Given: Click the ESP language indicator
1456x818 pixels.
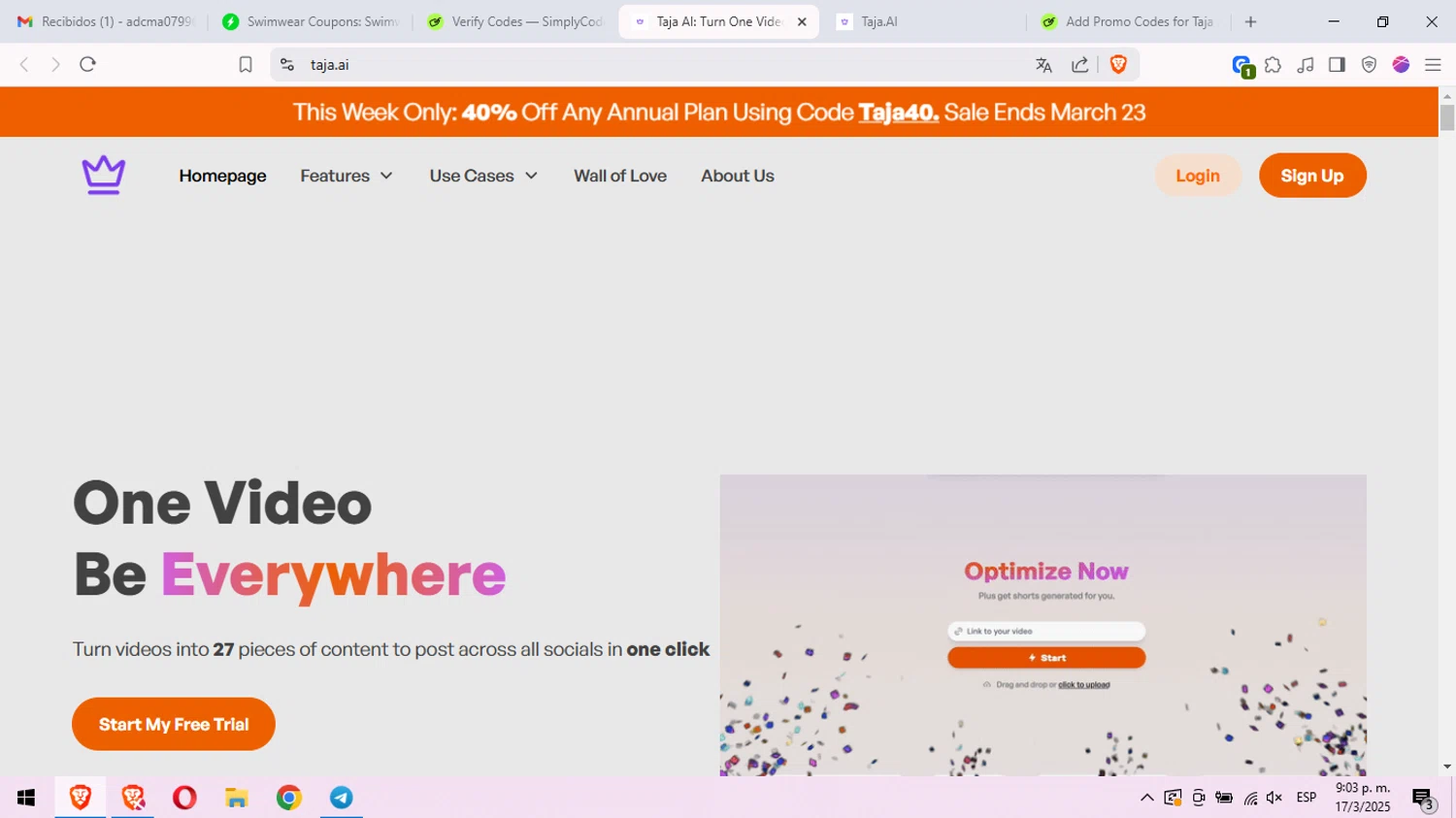Looking at the screenshot, I should pyautogui.click(x=1307, y=798).
